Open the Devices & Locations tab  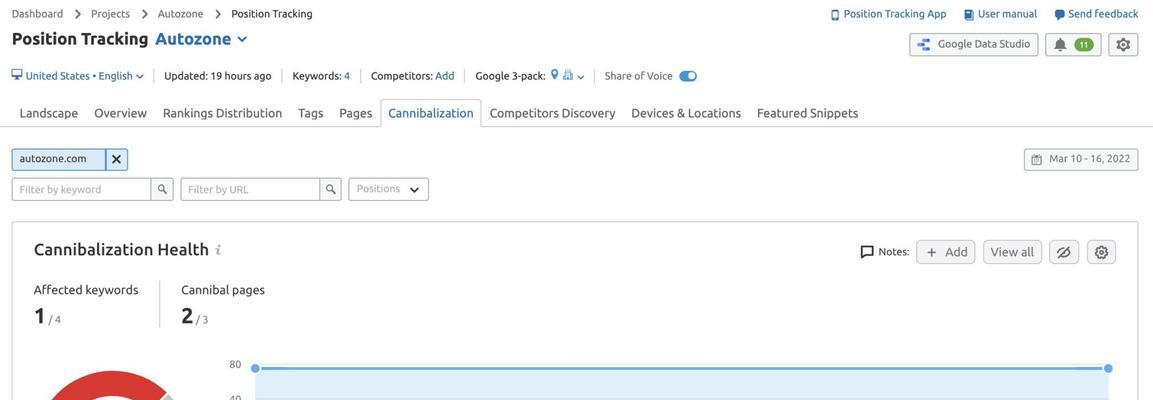pyautogui.click(x=686, y=113)
